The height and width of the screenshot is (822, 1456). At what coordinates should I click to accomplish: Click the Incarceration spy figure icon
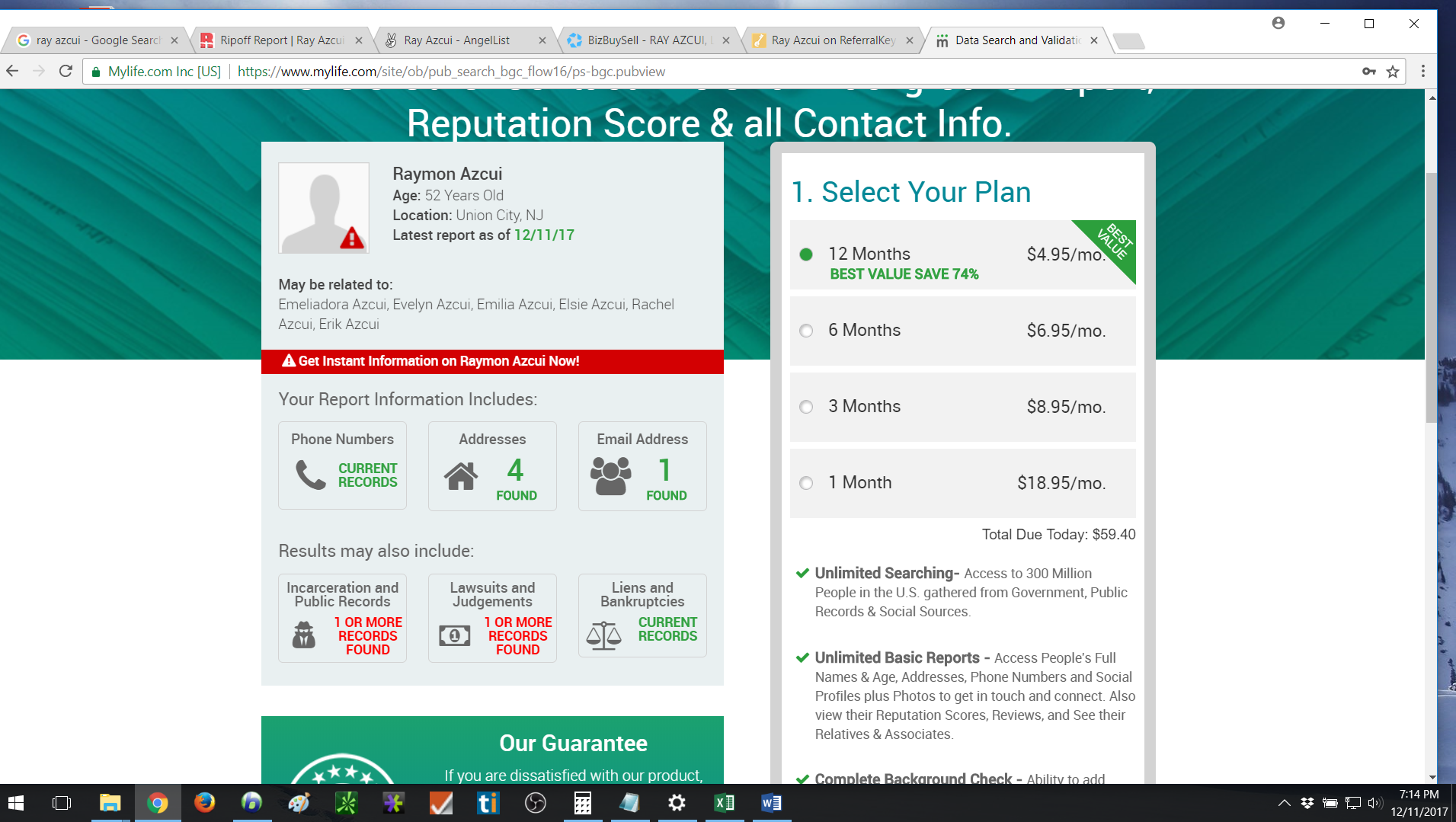click(304, 634)
